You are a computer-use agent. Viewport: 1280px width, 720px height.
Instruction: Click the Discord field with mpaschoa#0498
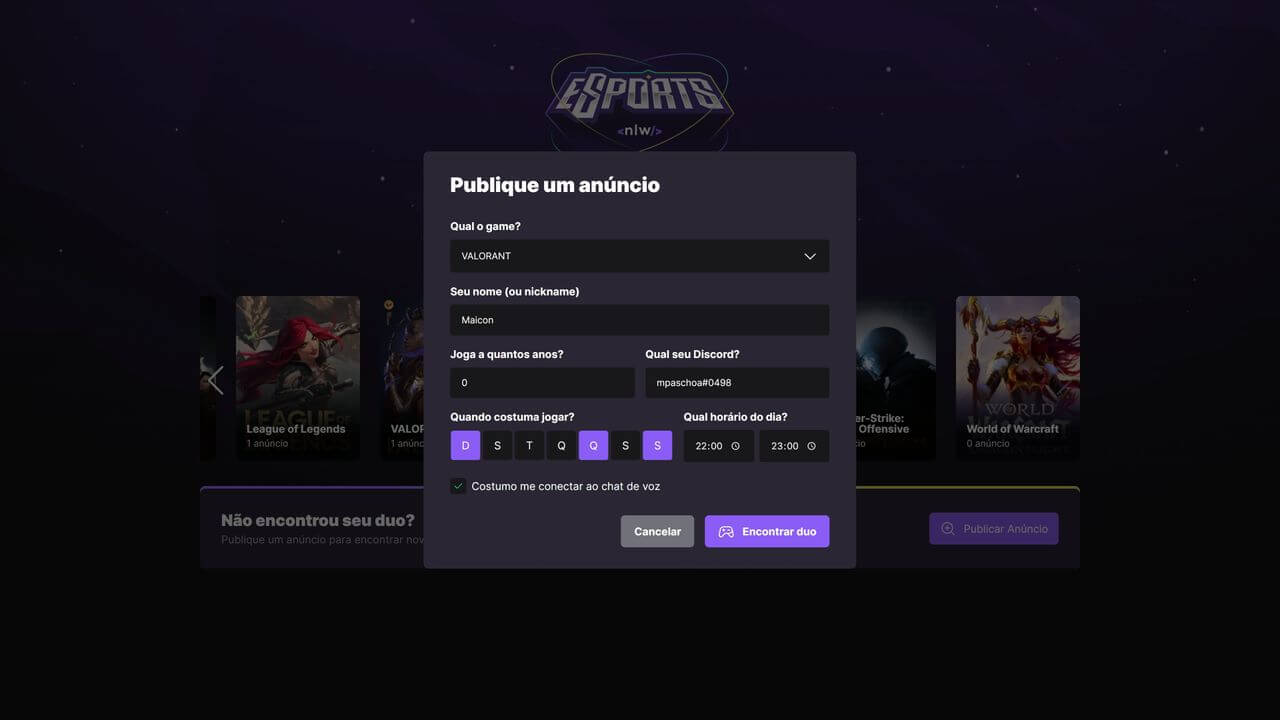click(737, 383)
